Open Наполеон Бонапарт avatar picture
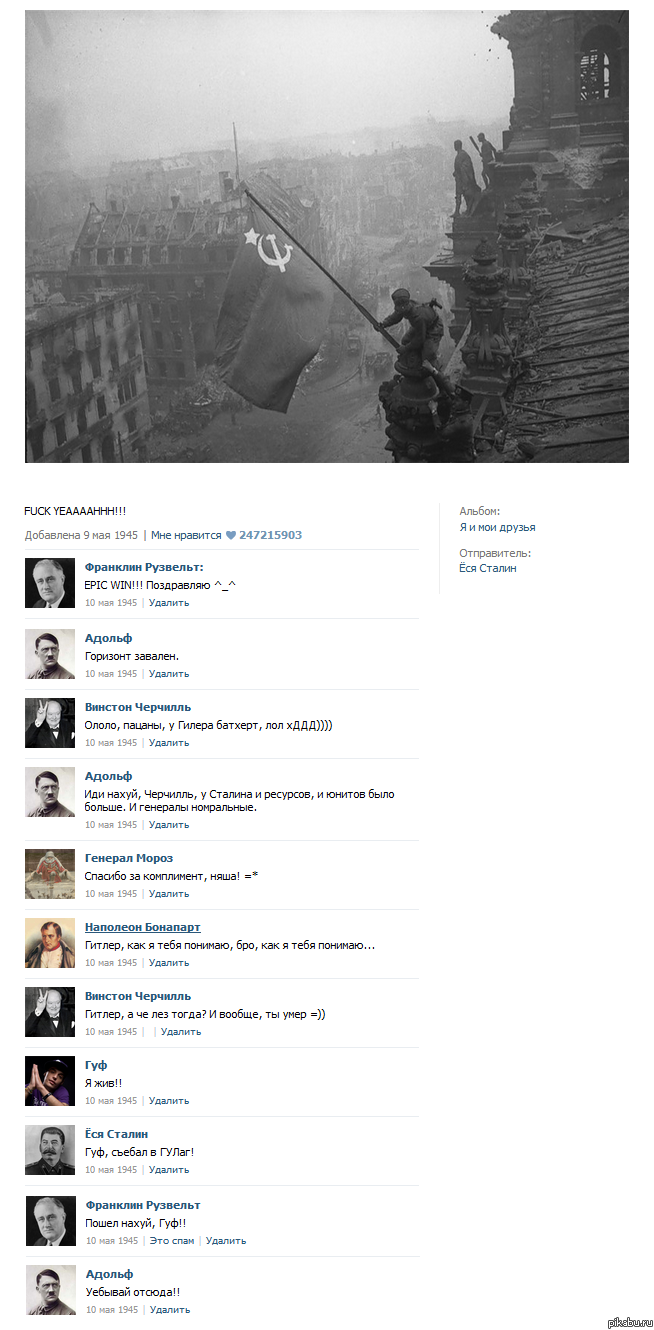The image size is (654, 1330). (x=50, y=942)
